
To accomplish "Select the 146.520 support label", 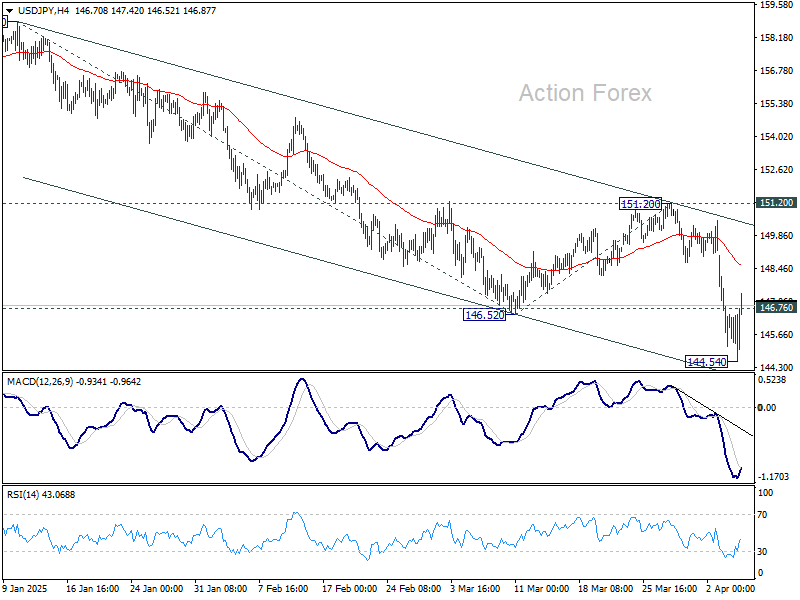I will click(x=485, y=315).
